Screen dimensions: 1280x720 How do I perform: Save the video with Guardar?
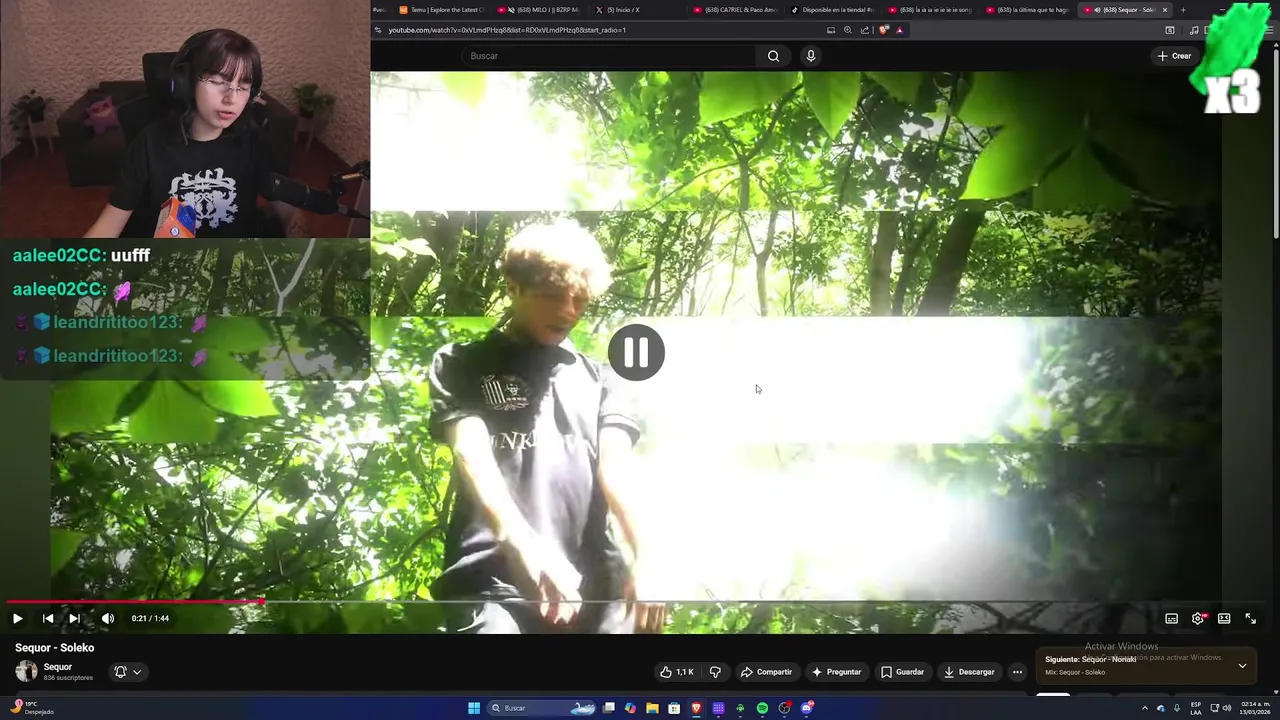pos(902,672)
